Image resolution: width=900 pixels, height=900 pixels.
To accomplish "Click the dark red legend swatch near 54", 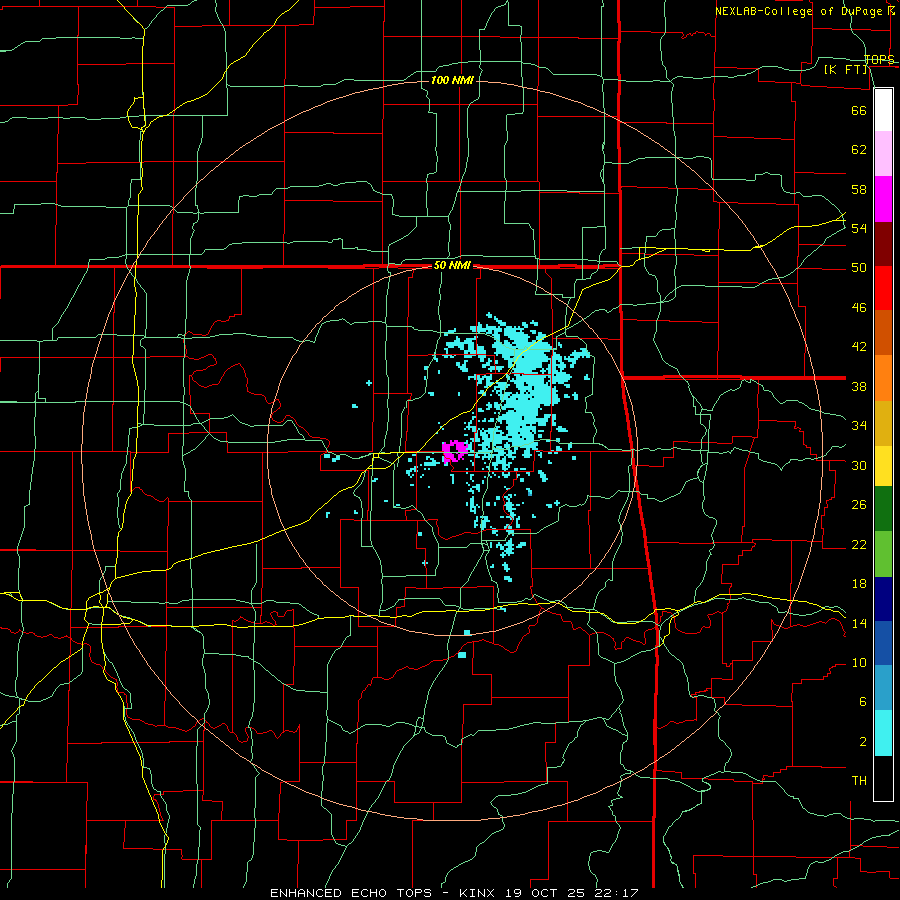I will 883,244.
